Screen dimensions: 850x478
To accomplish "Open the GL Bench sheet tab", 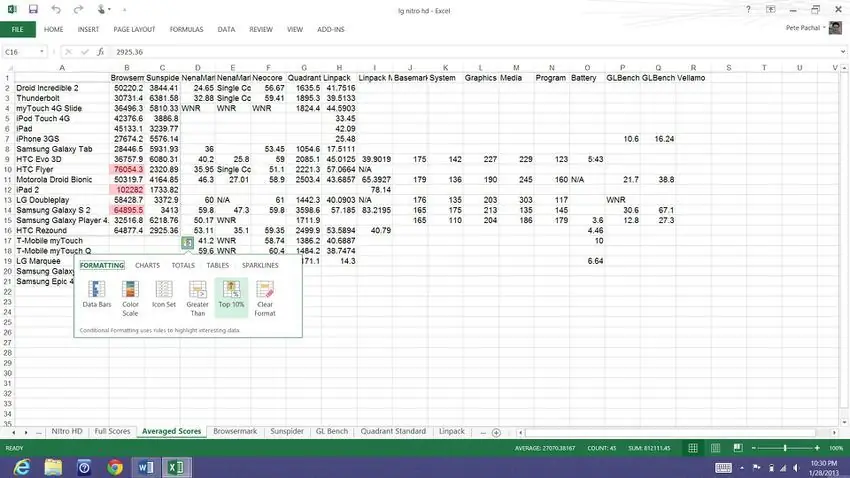I will [x=332, y=431].
